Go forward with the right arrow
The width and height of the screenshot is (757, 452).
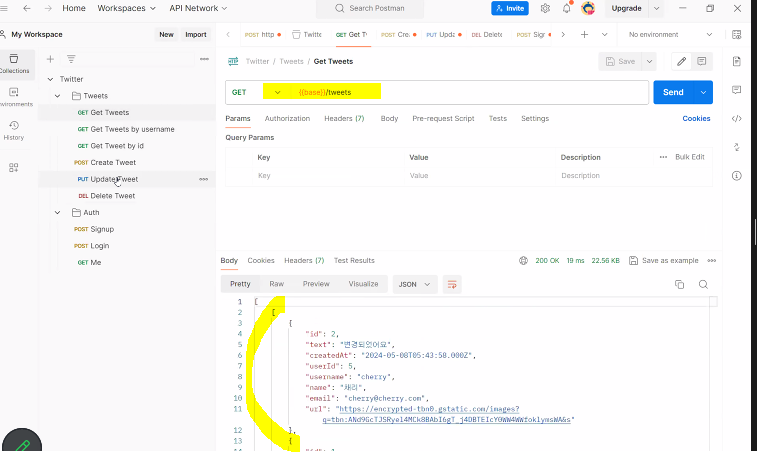[x=48, y=8]
